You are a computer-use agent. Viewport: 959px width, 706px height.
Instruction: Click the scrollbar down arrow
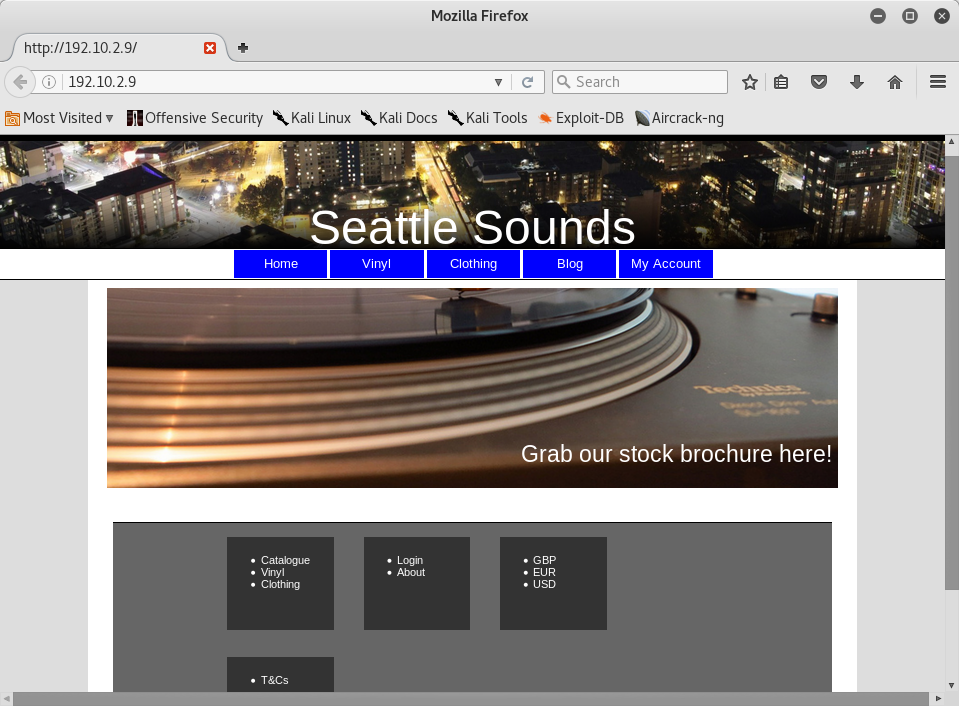click(952, 686)
